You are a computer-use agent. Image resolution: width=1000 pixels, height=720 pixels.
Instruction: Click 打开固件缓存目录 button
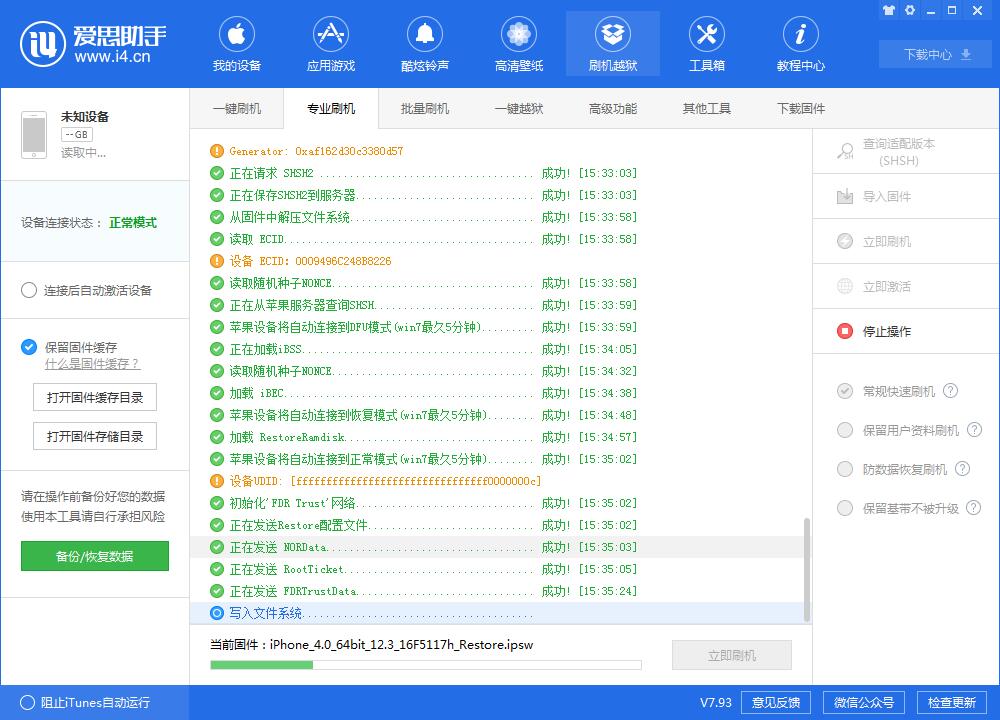[95, 397]
